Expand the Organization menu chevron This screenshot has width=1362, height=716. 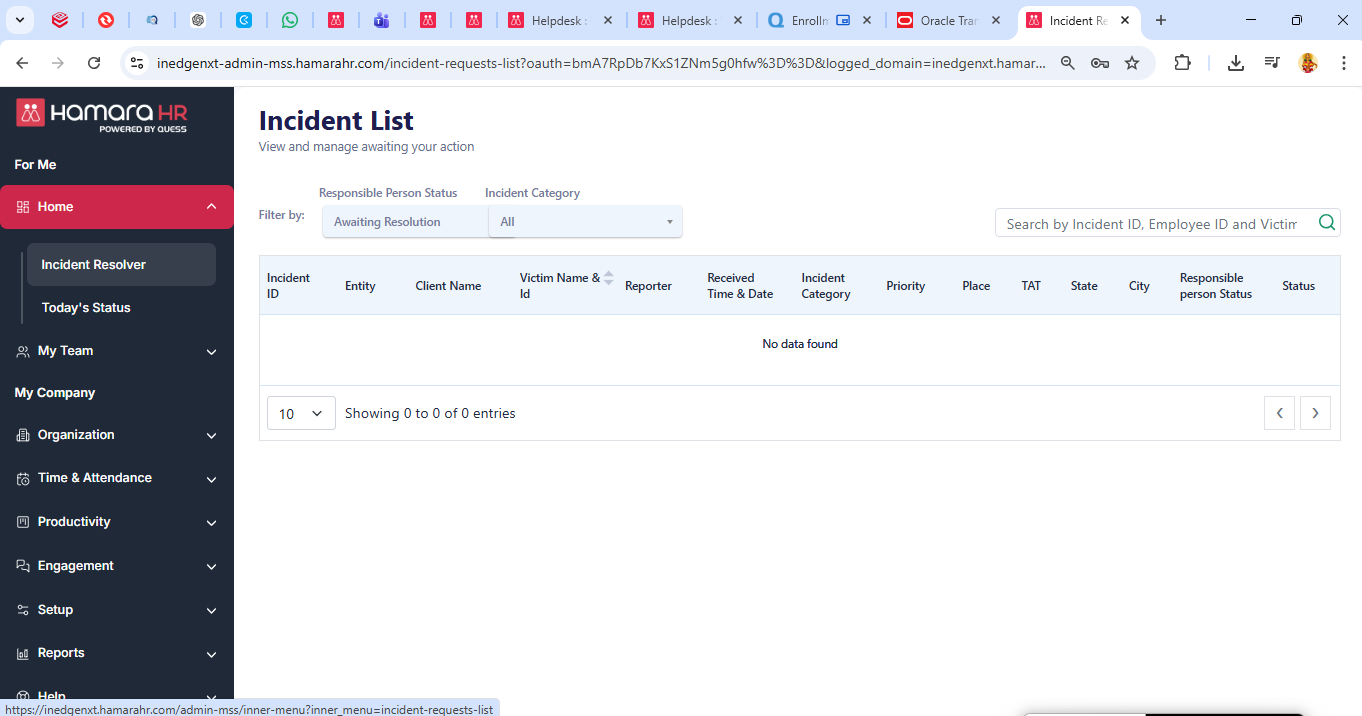tap(211, 436)
